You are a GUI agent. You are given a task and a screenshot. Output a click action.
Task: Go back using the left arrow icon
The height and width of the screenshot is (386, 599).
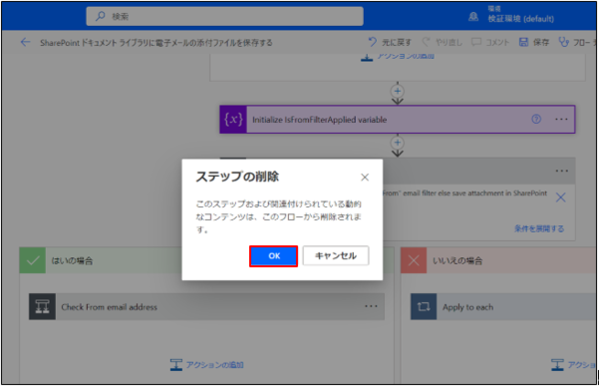25,42
